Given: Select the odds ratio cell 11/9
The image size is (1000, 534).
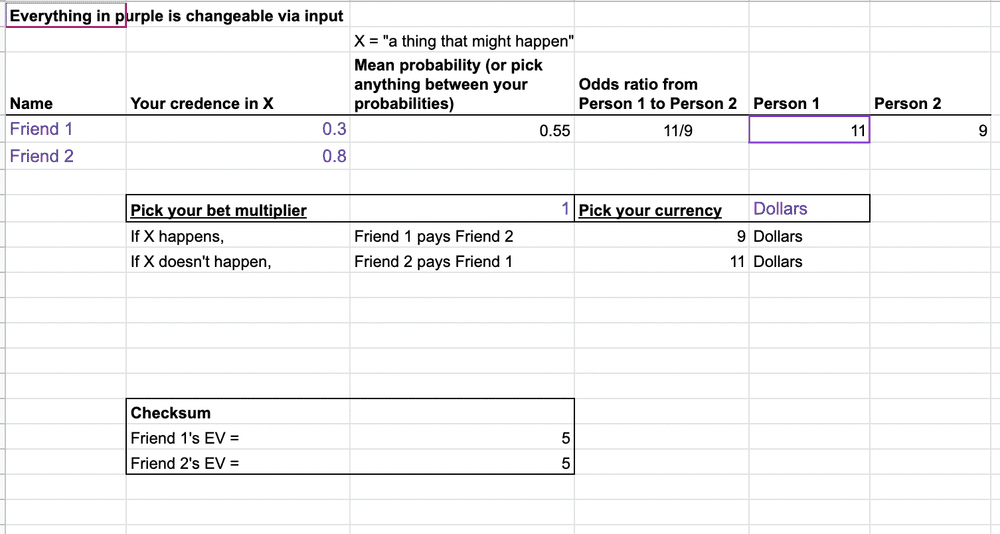Looking at the screenshot, I should pos(661,130).
